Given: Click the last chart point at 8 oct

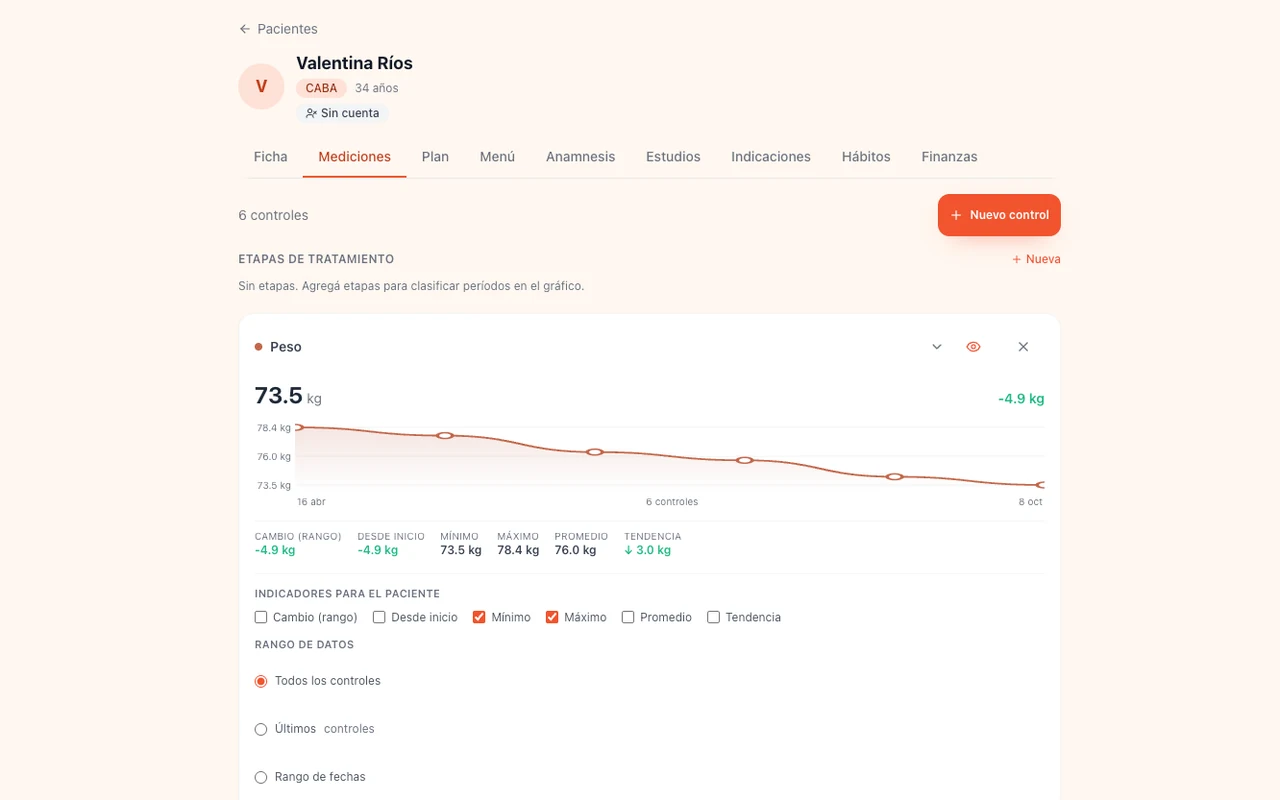Looking at the screenshot, I should 1042,485.
